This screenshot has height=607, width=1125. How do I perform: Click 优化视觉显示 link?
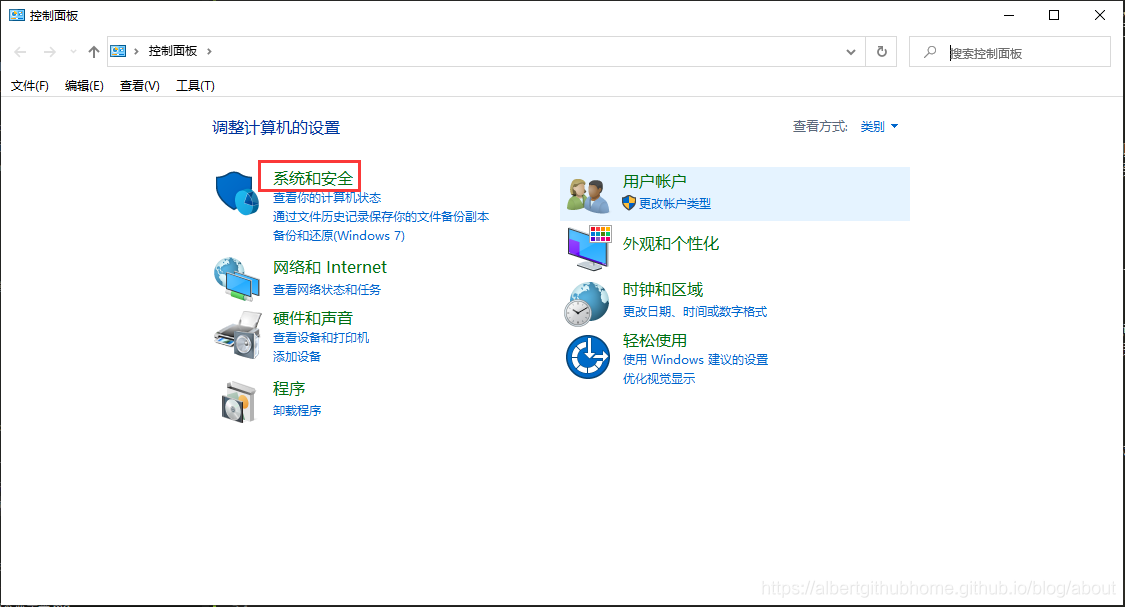[x=659, y=379]
